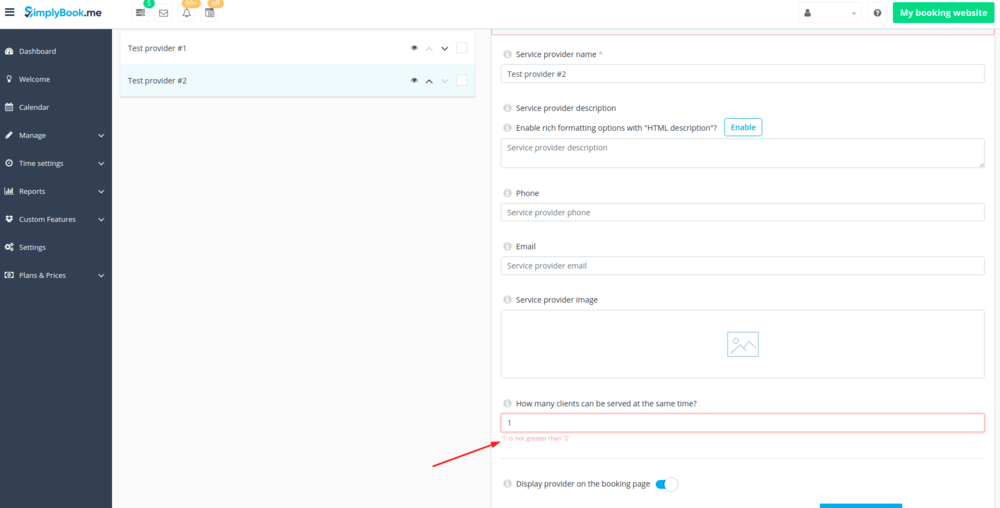Click Enable for HTML description
The width and height of the screenshot is (1000, 508).
tap(742, 127)
